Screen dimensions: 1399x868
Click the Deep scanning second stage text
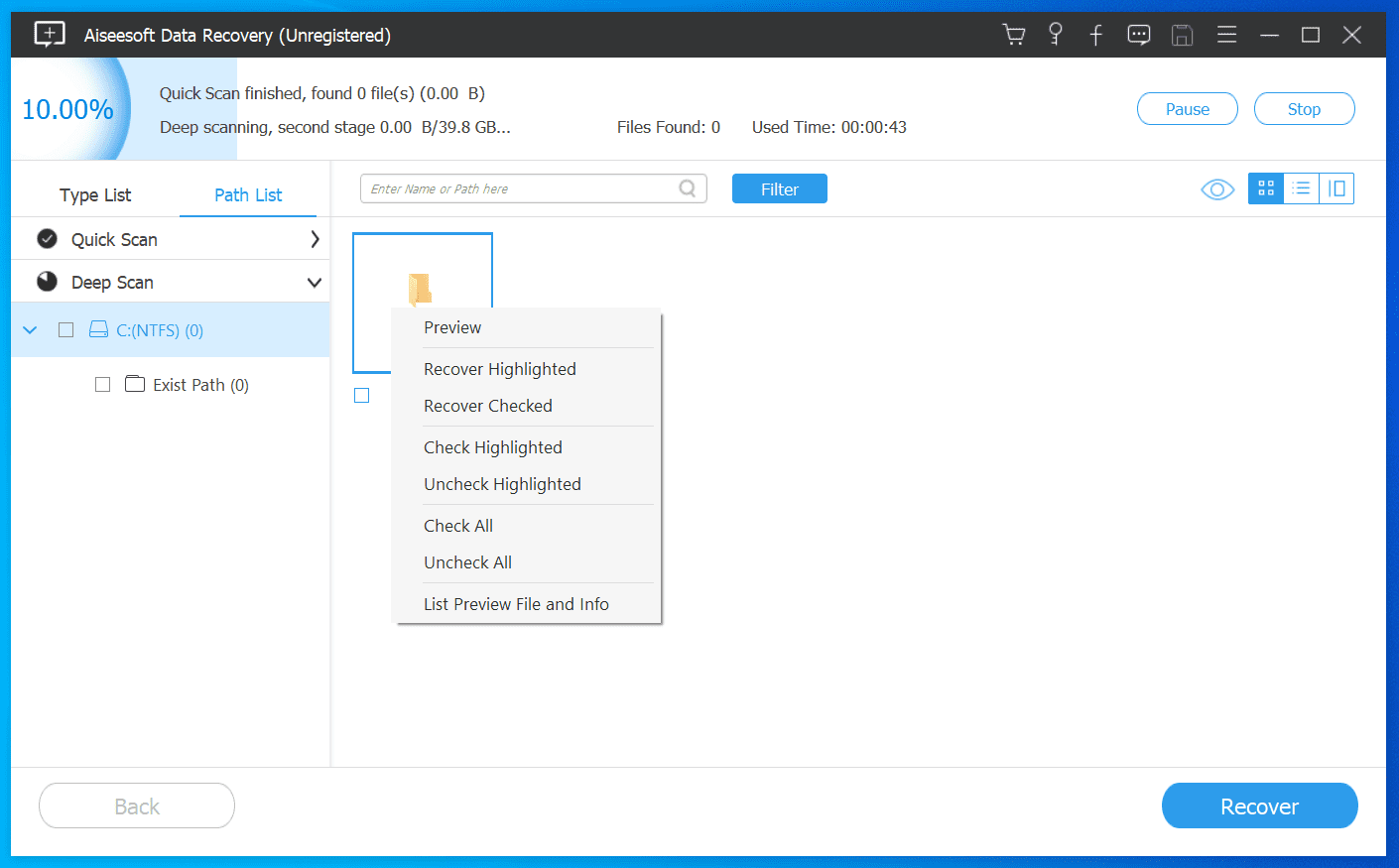click(335, 127)
